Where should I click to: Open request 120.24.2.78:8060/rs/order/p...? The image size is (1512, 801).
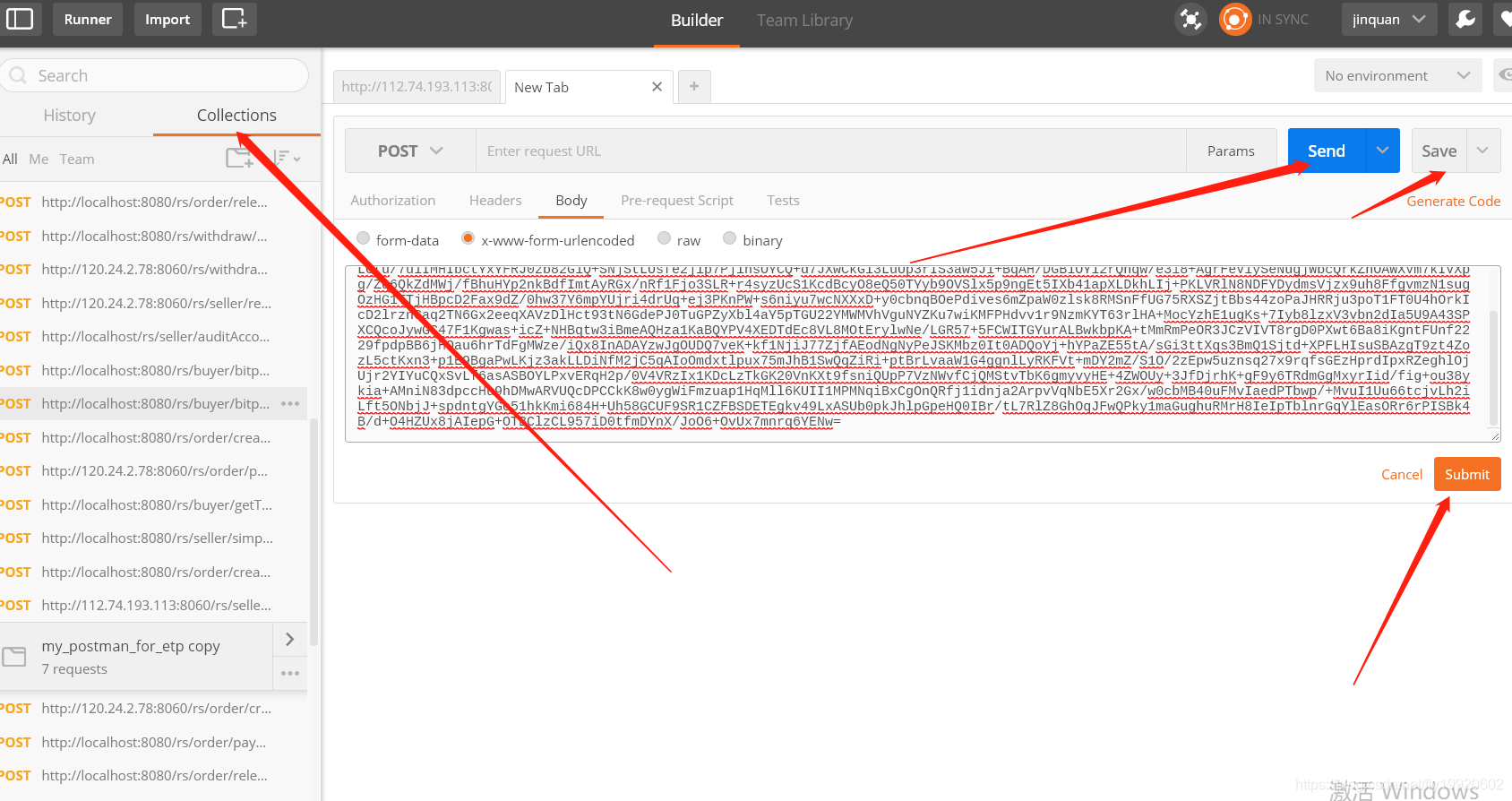pyautogui.click(x=154, y=471)
